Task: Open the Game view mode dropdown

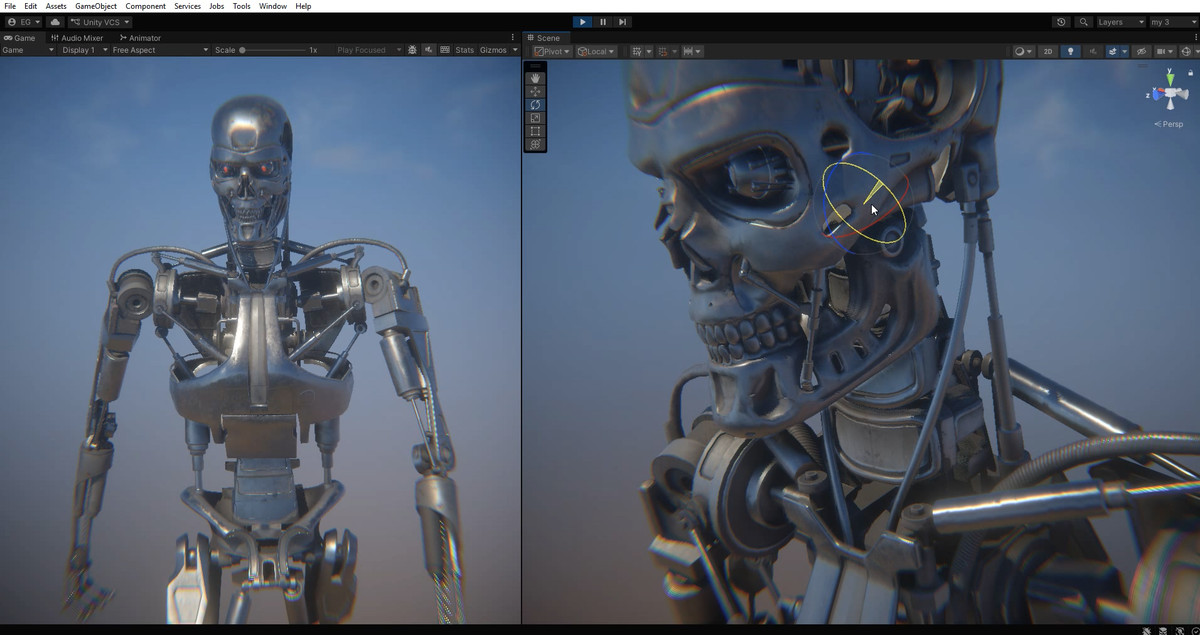Action: [x=28, y=50]
